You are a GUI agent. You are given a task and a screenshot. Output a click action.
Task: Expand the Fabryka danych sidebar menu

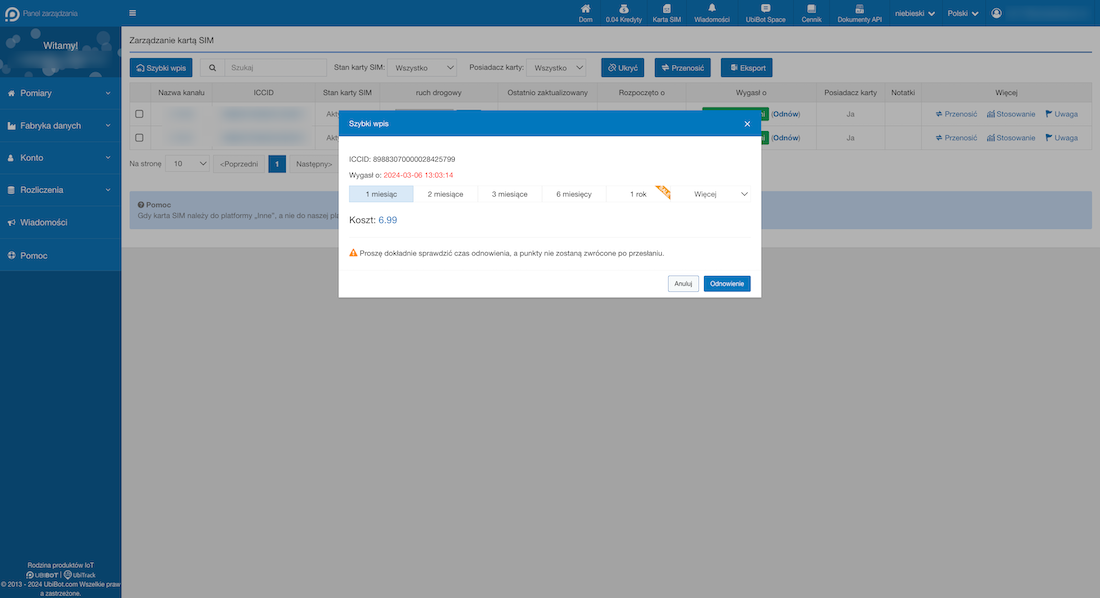[x=60, y=126]
